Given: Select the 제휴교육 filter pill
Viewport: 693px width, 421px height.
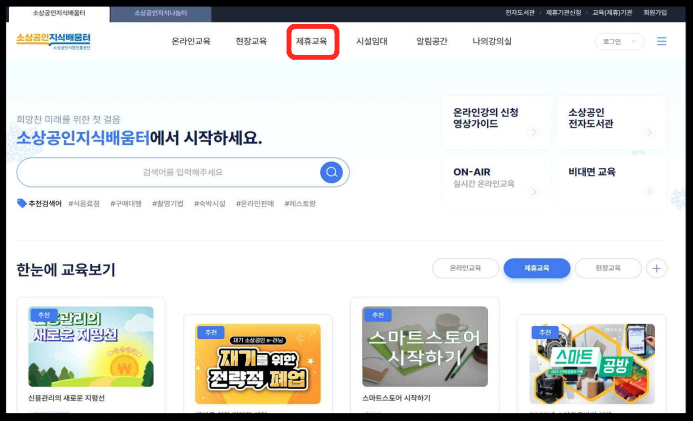Looking at the screenshot, I should point(537,268).
